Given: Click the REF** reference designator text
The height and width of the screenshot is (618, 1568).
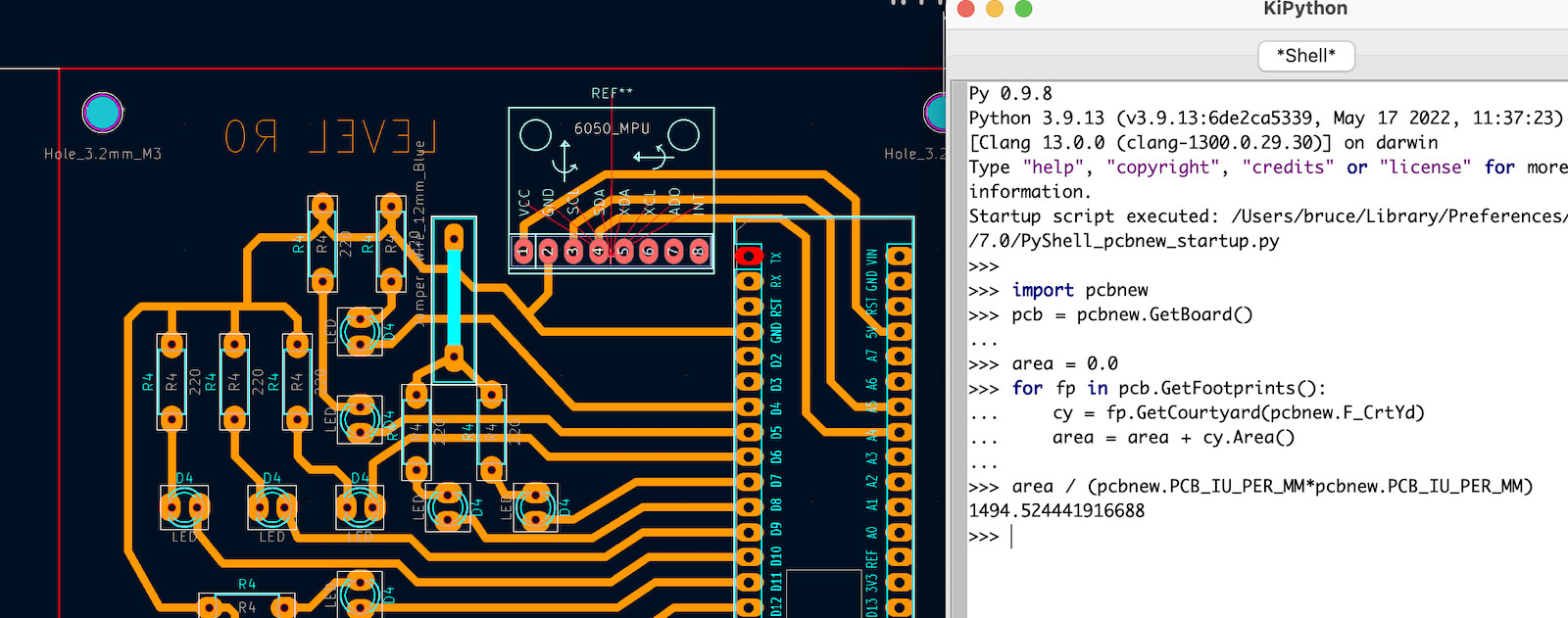Looking at the screenshot, I should pyautogui.click(x=612, y=93).
